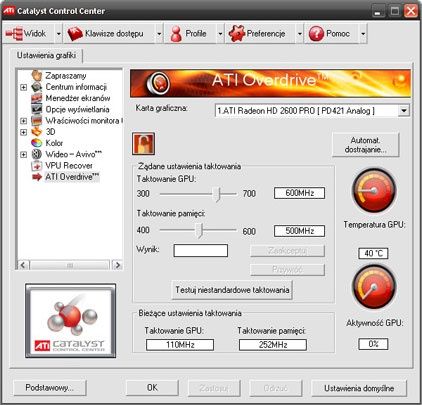Click the Automat. dostrajanie button
Viewport: 422px width, 405px height.
[365, 145]
